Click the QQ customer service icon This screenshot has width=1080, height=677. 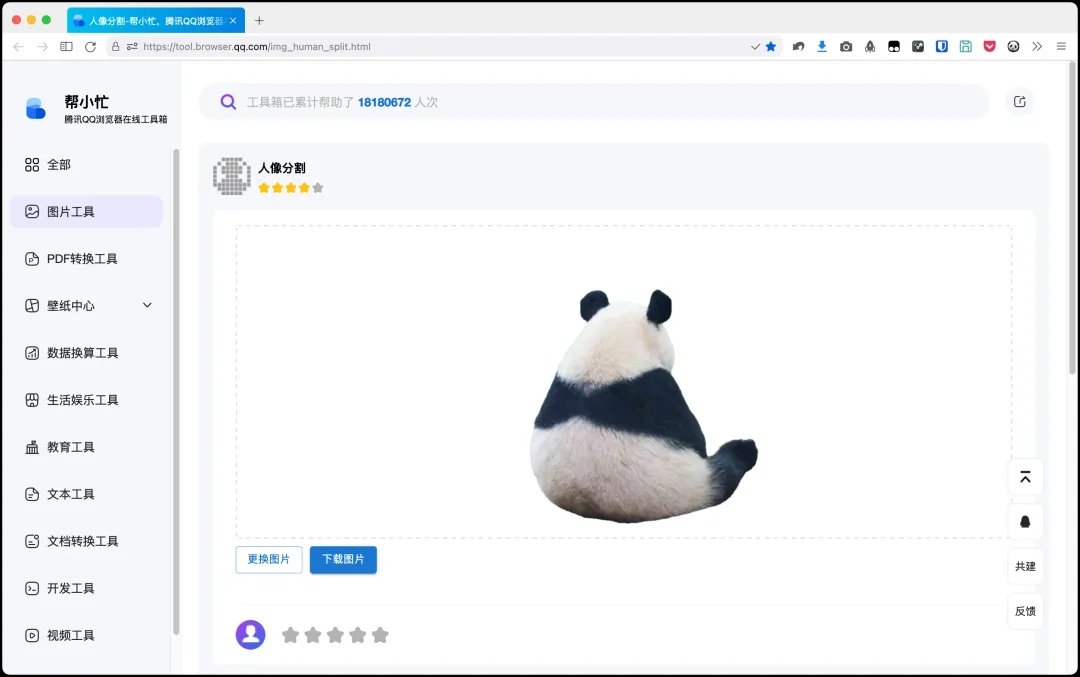[x=1025, y=521]
